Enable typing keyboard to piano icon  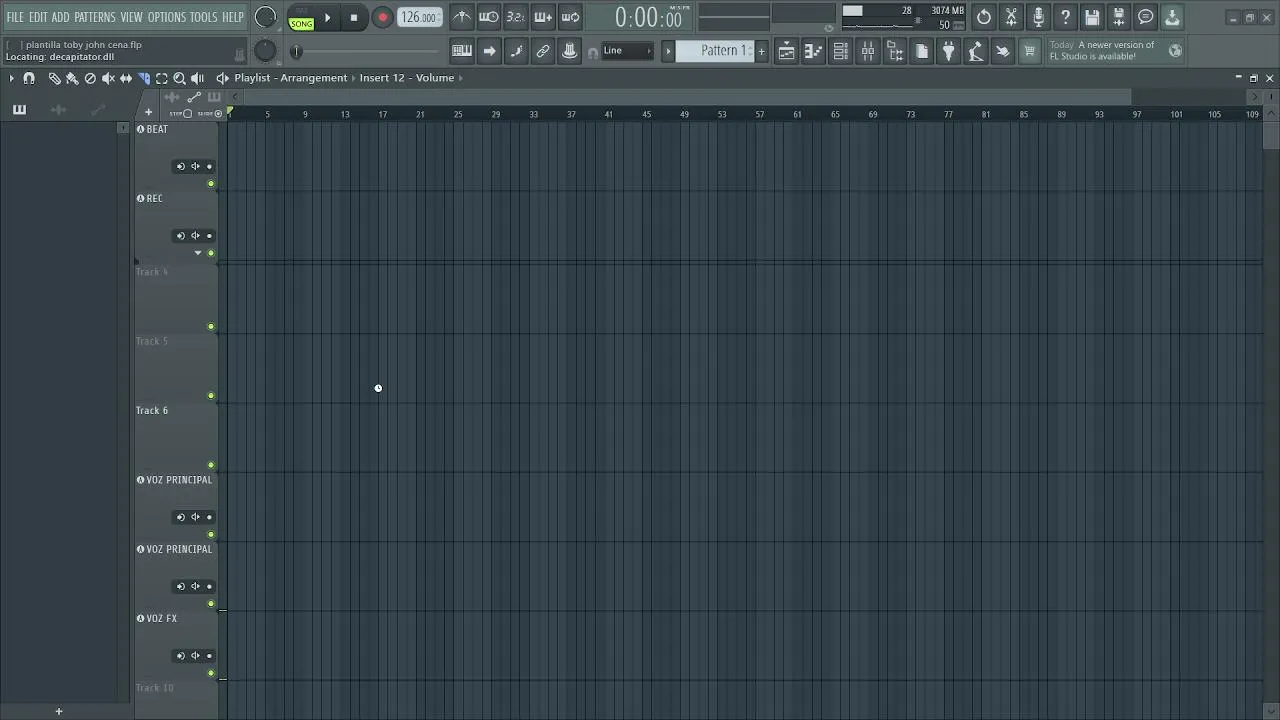(x=462, y=51)
